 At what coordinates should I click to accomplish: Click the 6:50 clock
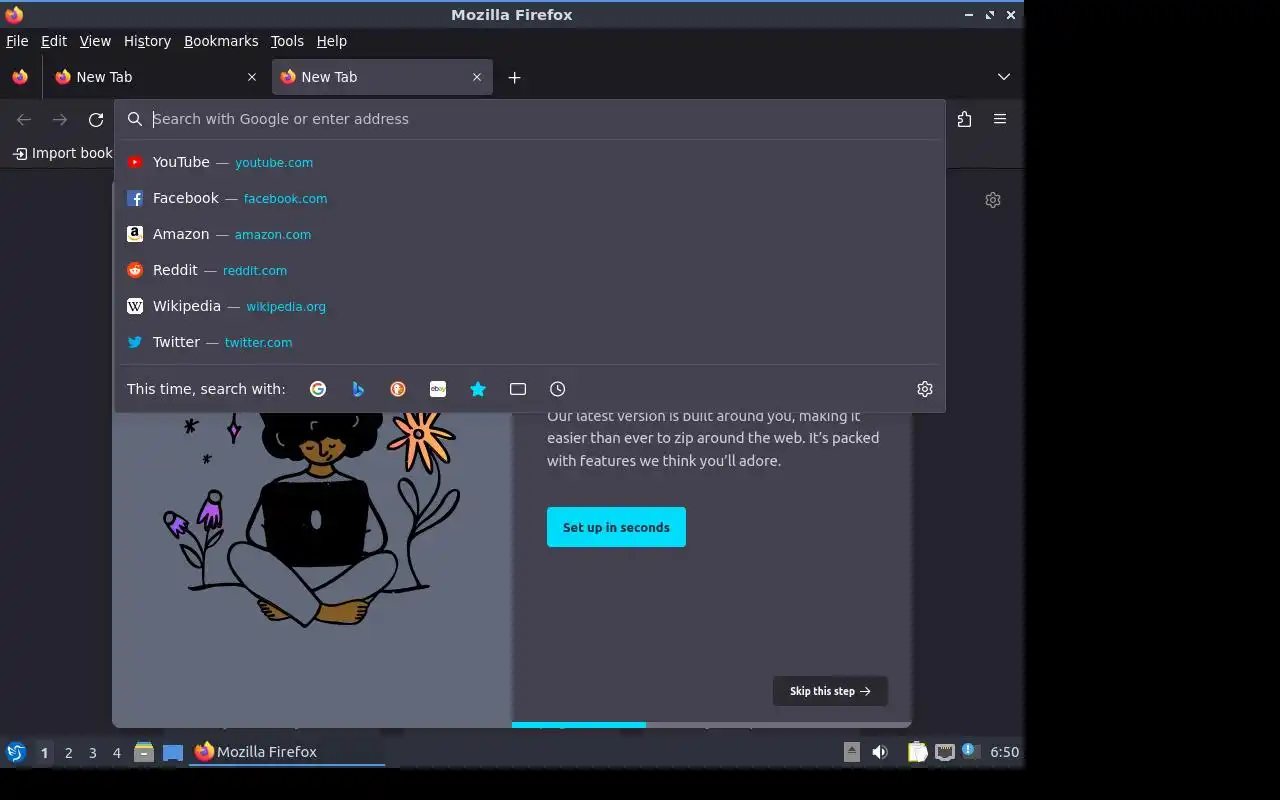click(x=1004, y=752)
